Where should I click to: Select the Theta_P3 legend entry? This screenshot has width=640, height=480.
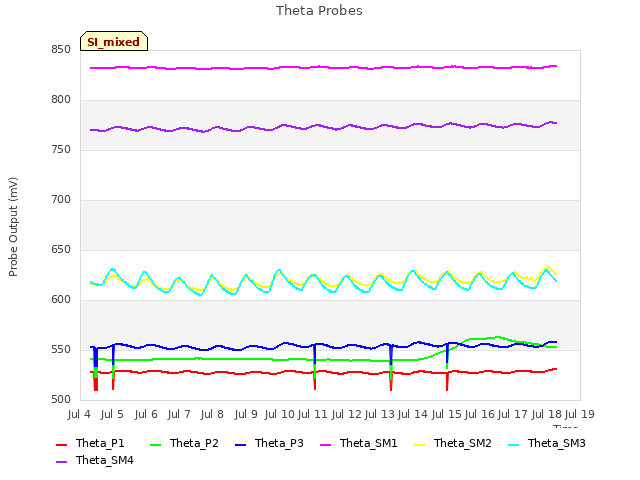(x=270, y=443)
